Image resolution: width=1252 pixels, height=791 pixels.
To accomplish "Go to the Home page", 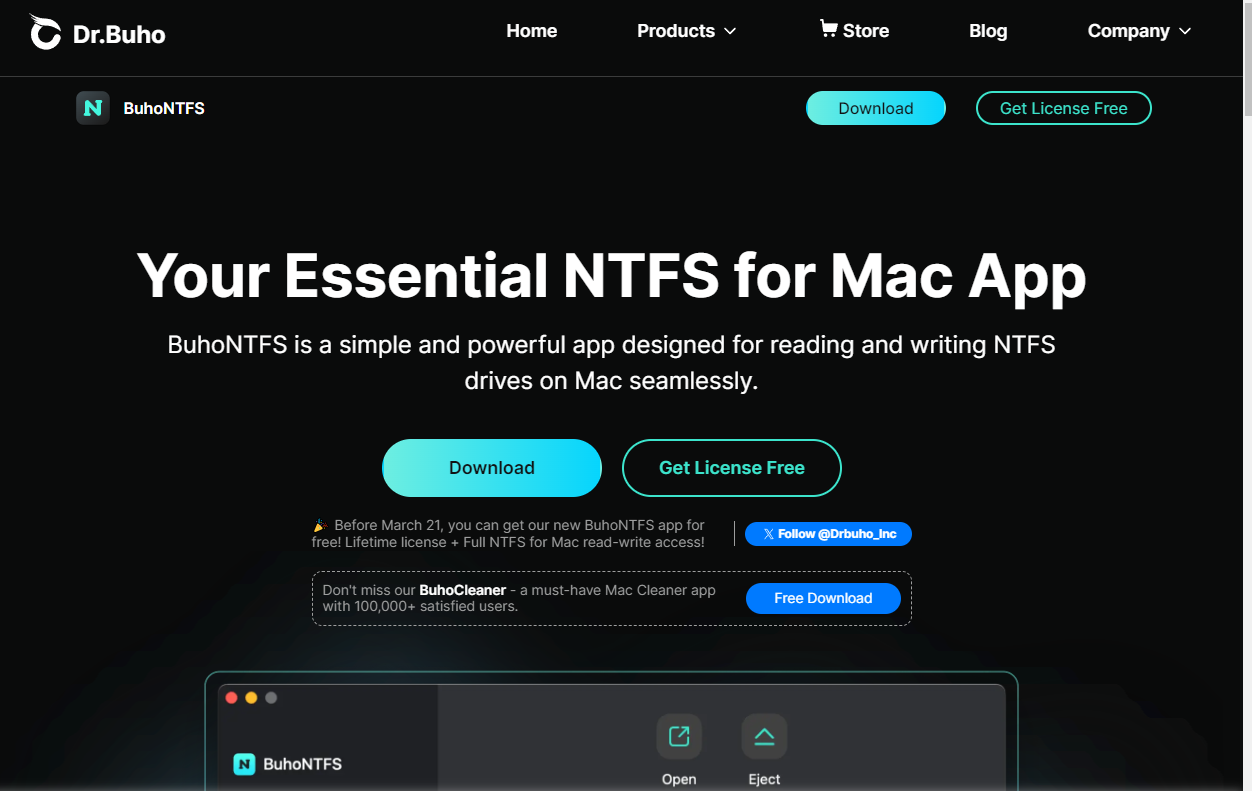I will pyautogui.click(x=531, y=31).
